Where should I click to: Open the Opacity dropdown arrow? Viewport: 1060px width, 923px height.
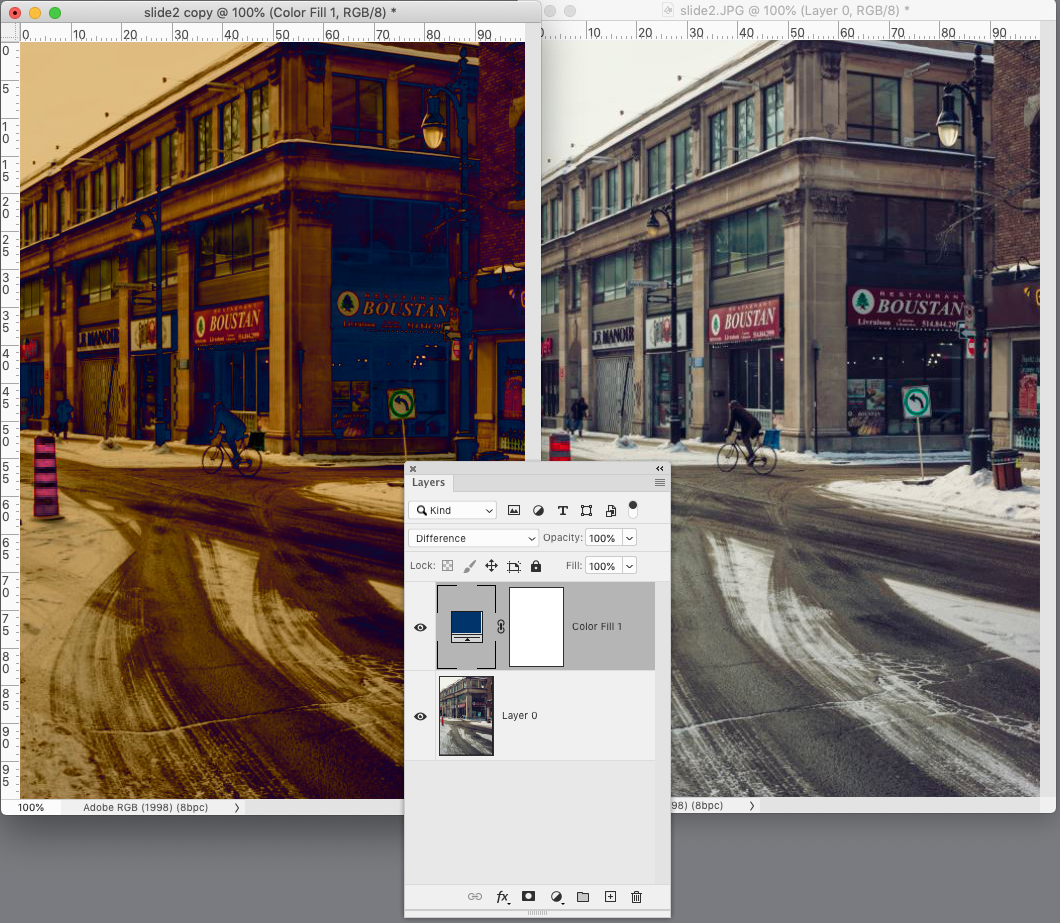[628, 538]
